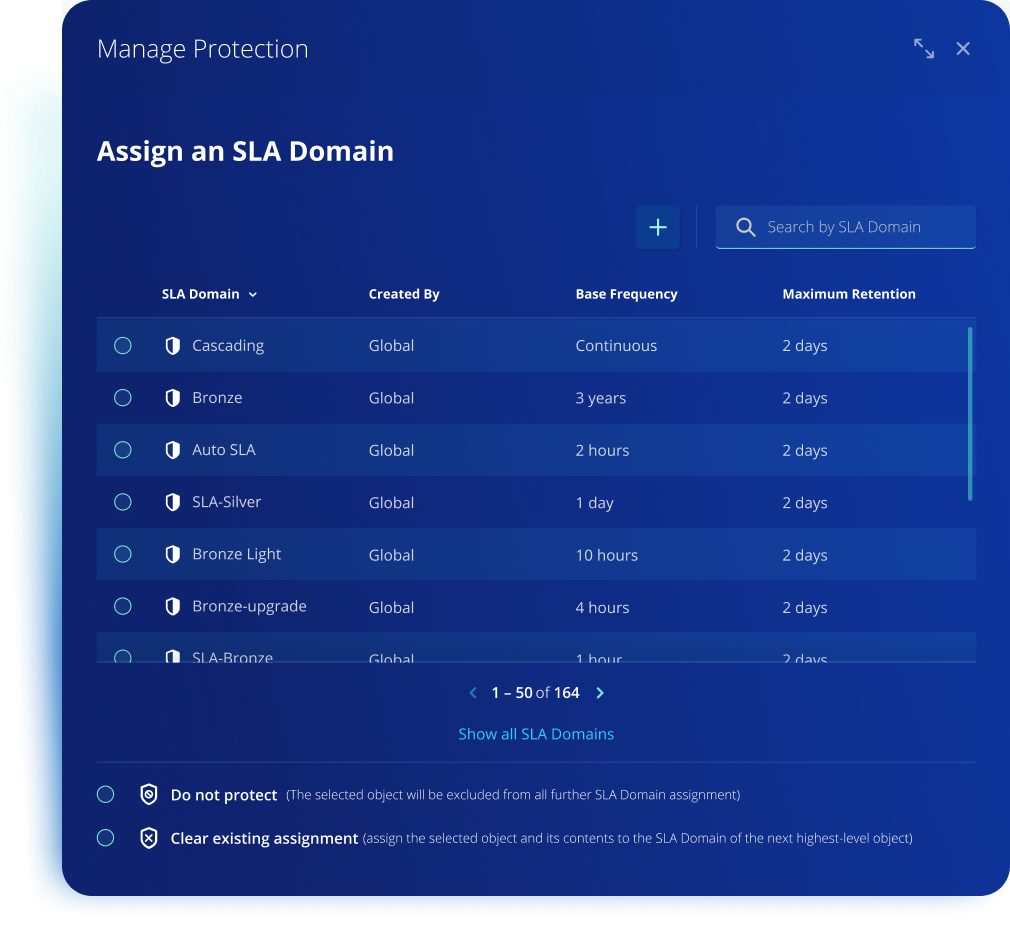1010x926 pixels.
Task: Click the shield icon next to Bronze-upgrade
Action: coord(173,606)
